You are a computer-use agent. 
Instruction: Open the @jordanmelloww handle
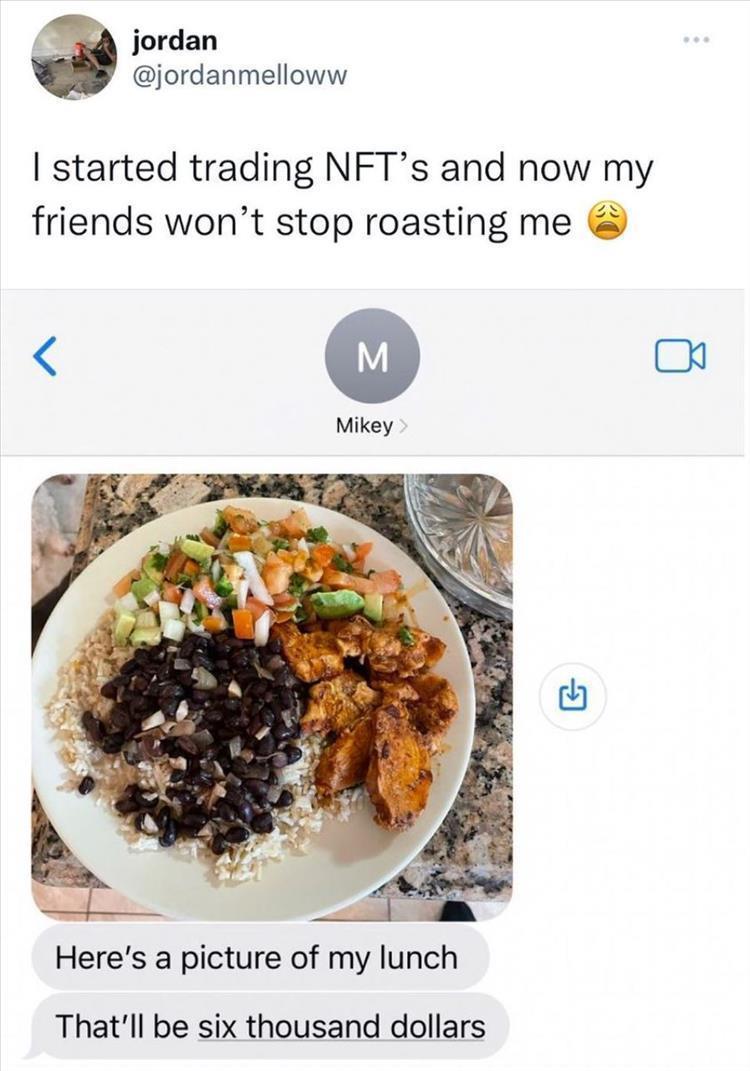click(240, 74)
